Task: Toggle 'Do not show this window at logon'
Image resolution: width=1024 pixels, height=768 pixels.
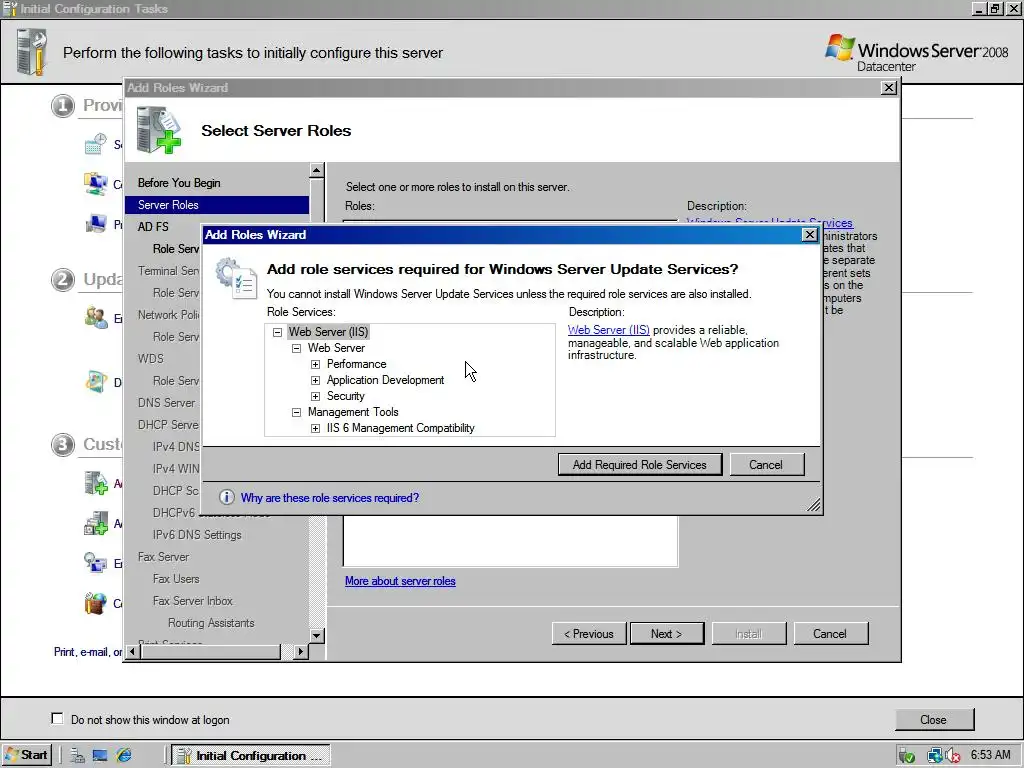Action: tap(57, 718)
